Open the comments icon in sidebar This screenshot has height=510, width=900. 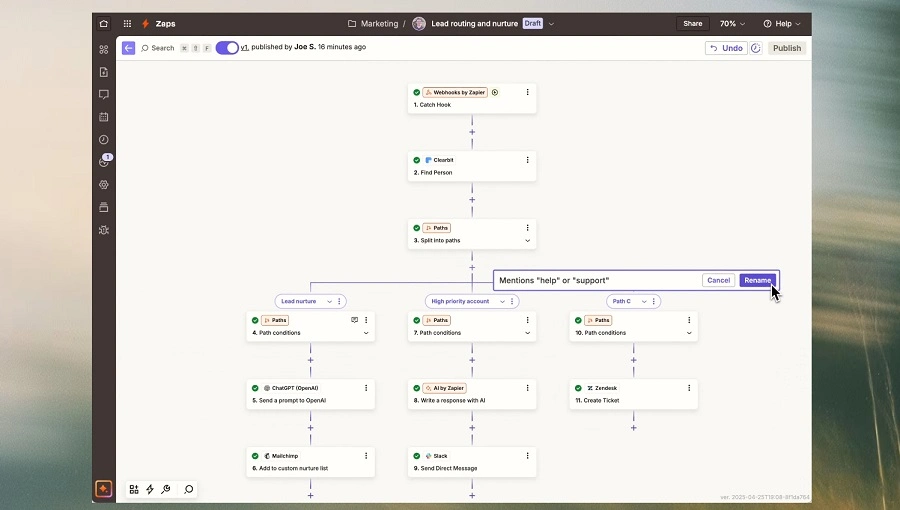click(103, 95)
